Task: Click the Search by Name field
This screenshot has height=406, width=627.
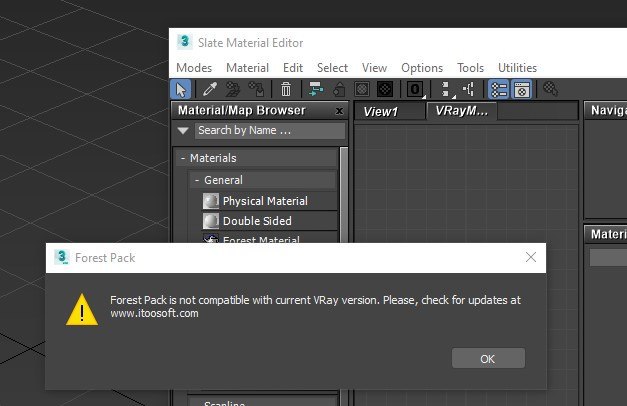Action: point(270,130)
